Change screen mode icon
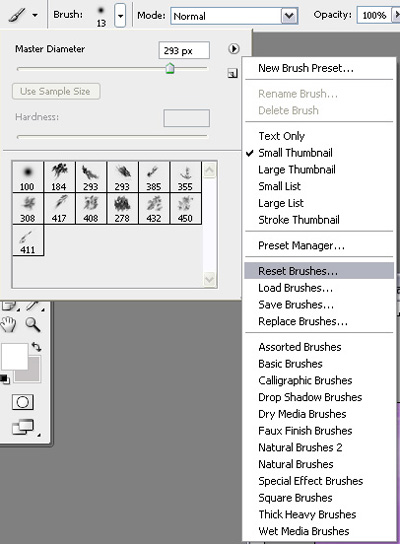 point(23,427)
